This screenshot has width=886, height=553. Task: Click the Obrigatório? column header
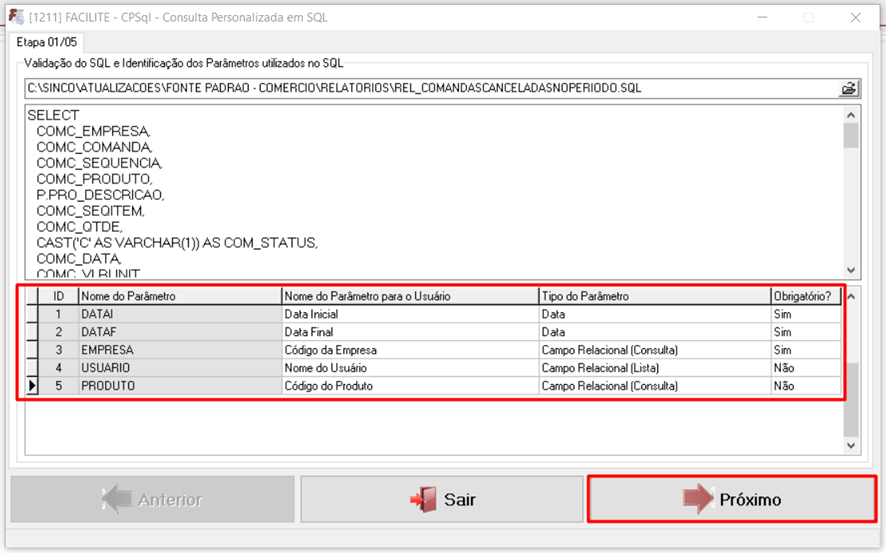point(806,296)
